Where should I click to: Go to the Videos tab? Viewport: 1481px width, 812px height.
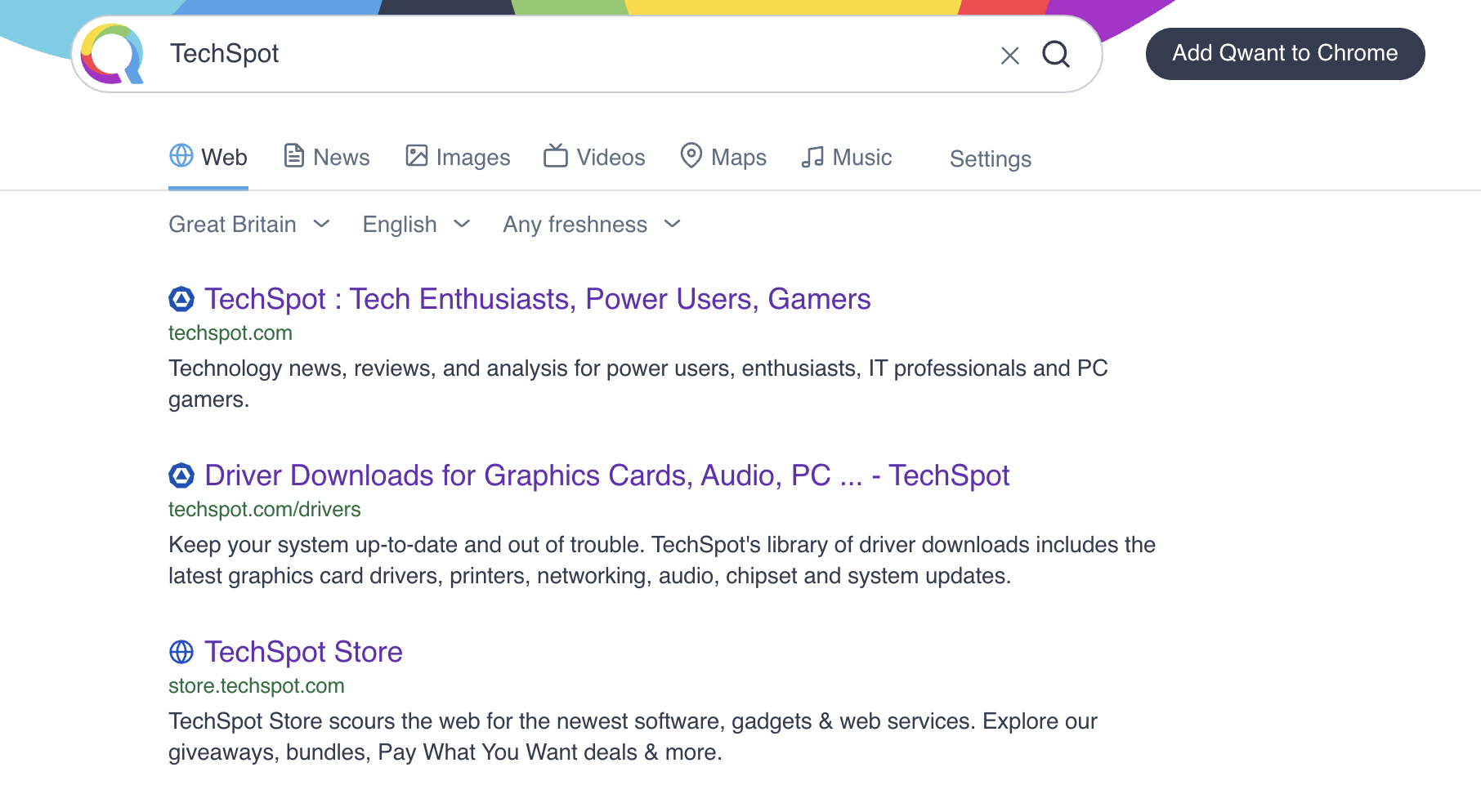(x=594, y=157)
